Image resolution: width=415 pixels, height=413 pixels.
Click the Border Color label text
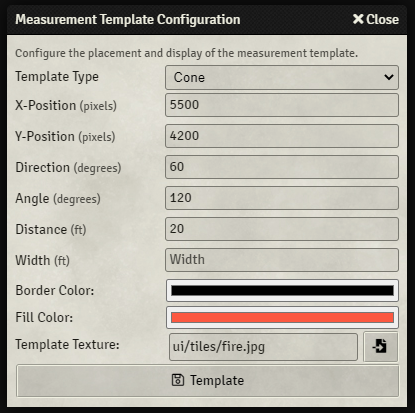(x=55, y=290)
